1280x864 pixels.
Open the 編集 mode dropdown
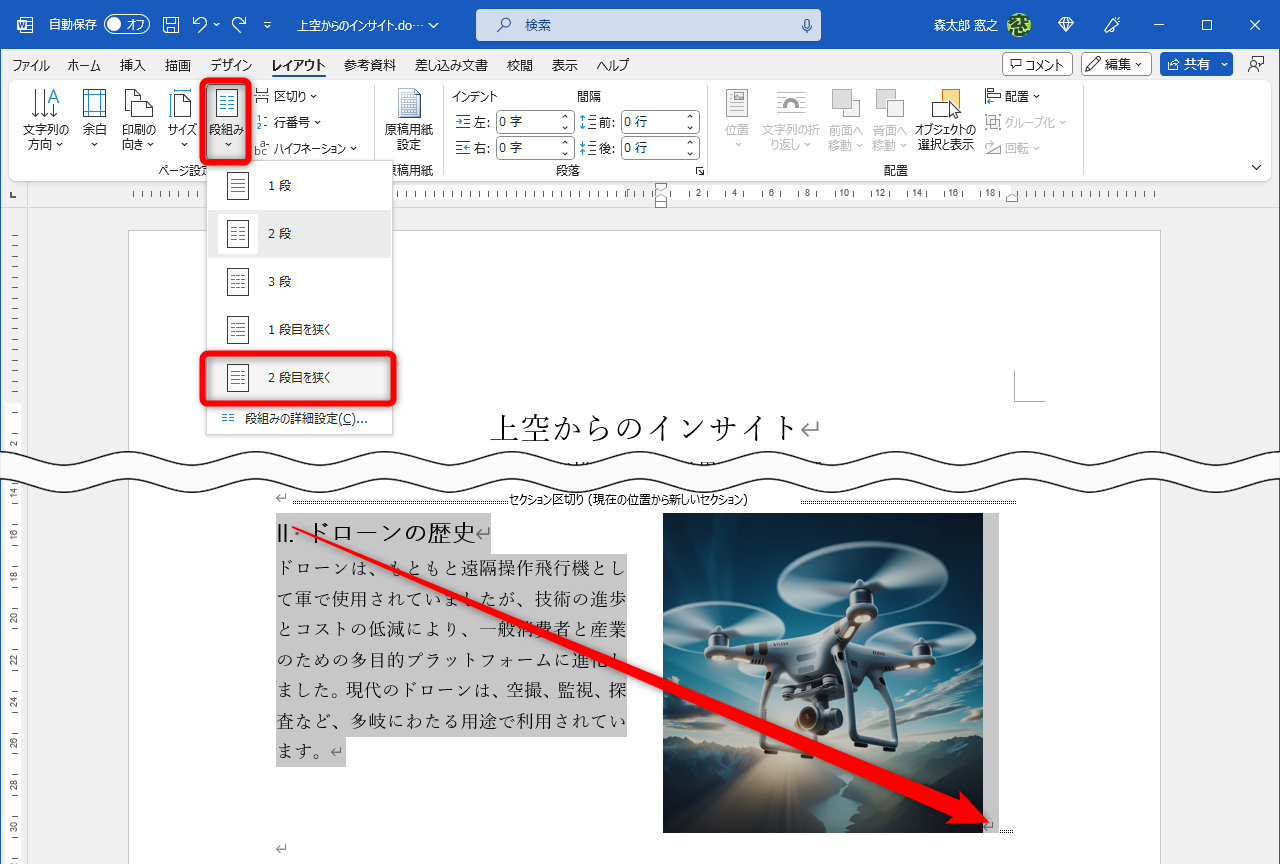click(1115, 63)
